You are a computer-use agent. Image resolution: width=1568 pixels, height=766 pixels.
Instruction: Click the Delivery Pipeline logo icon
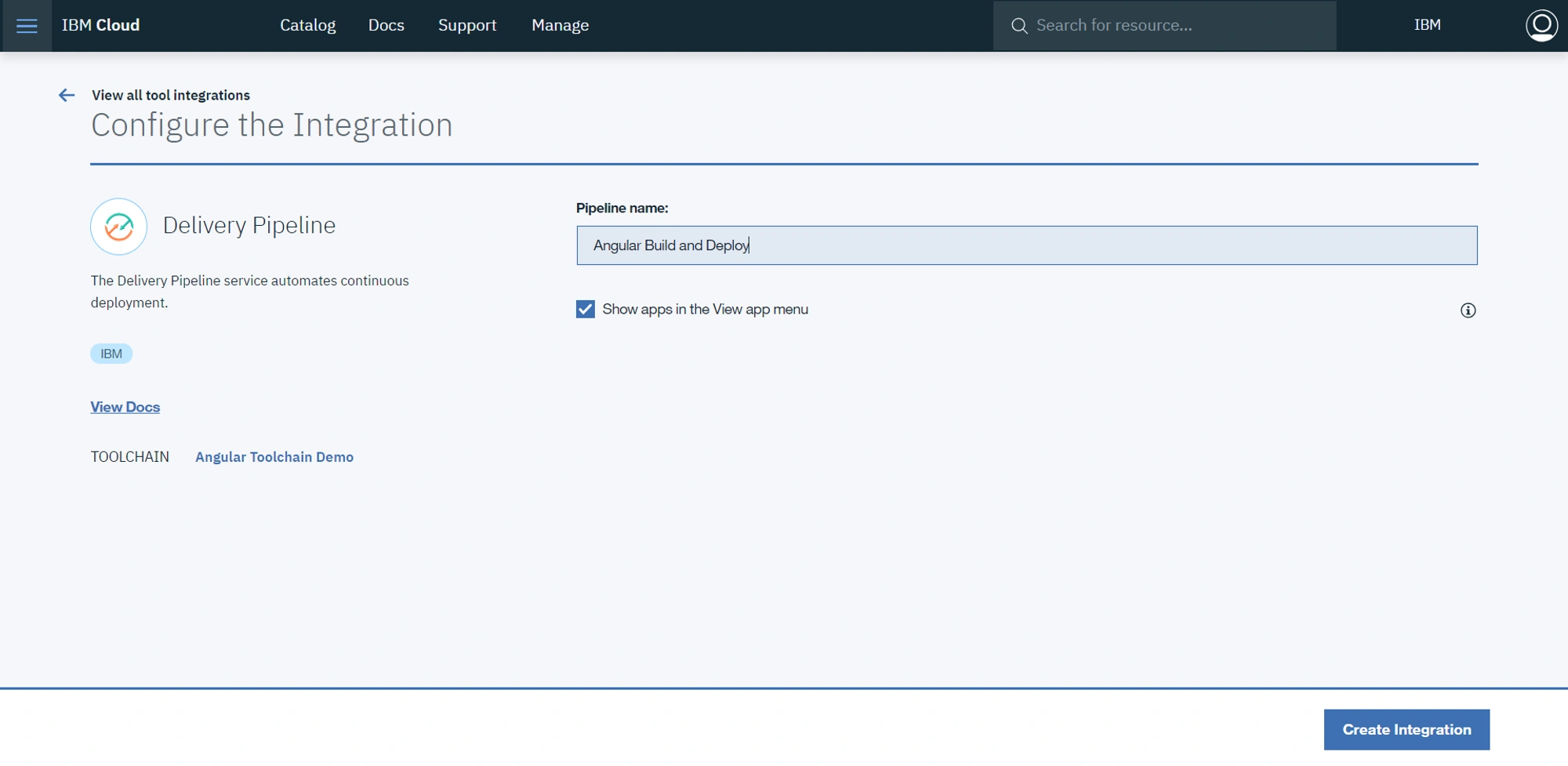click(118, 227)
